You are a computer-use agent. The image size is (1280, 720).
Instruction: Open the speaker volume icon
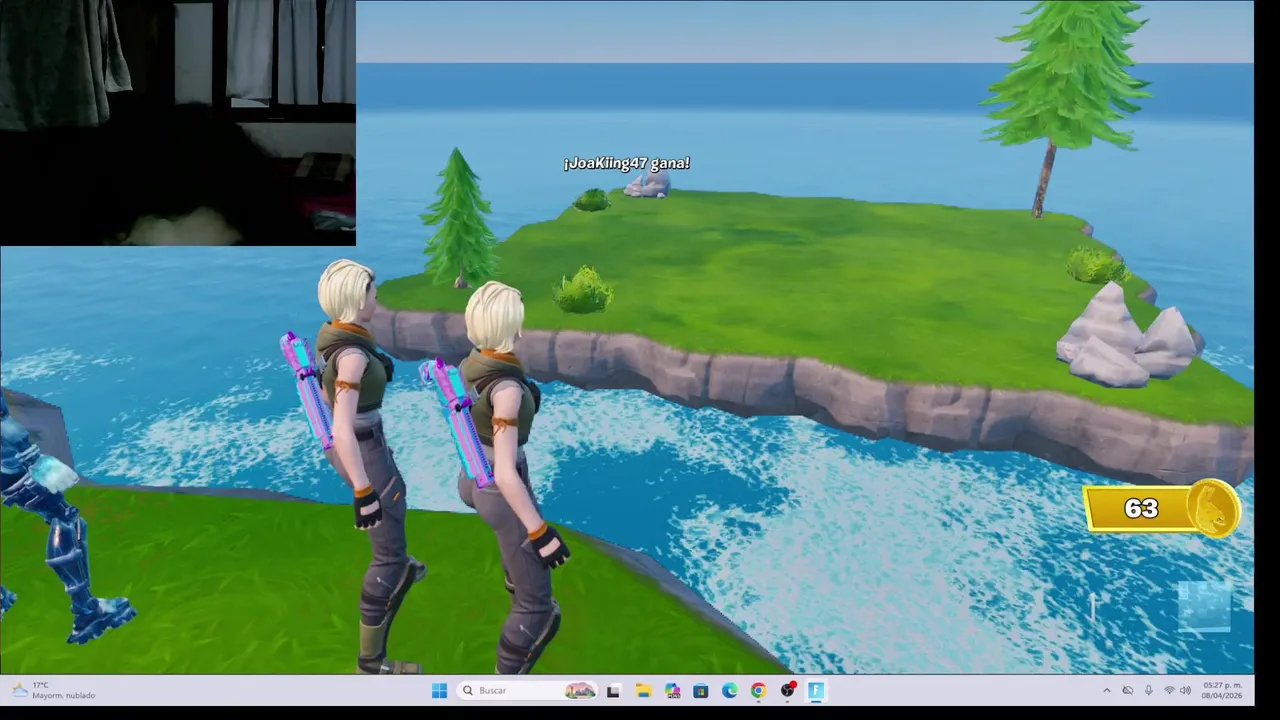[1185, 690]
